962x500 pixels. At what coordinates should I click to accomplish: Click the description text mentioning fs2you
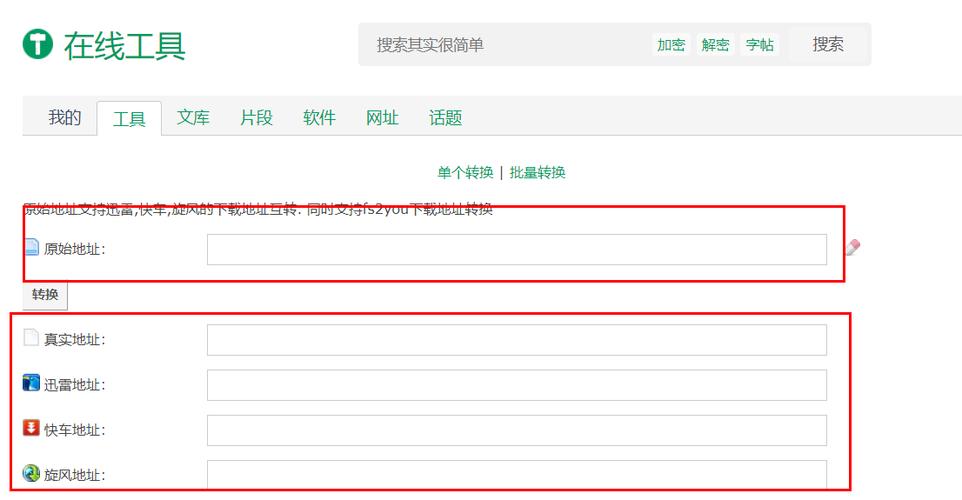[x=258, y=209]
